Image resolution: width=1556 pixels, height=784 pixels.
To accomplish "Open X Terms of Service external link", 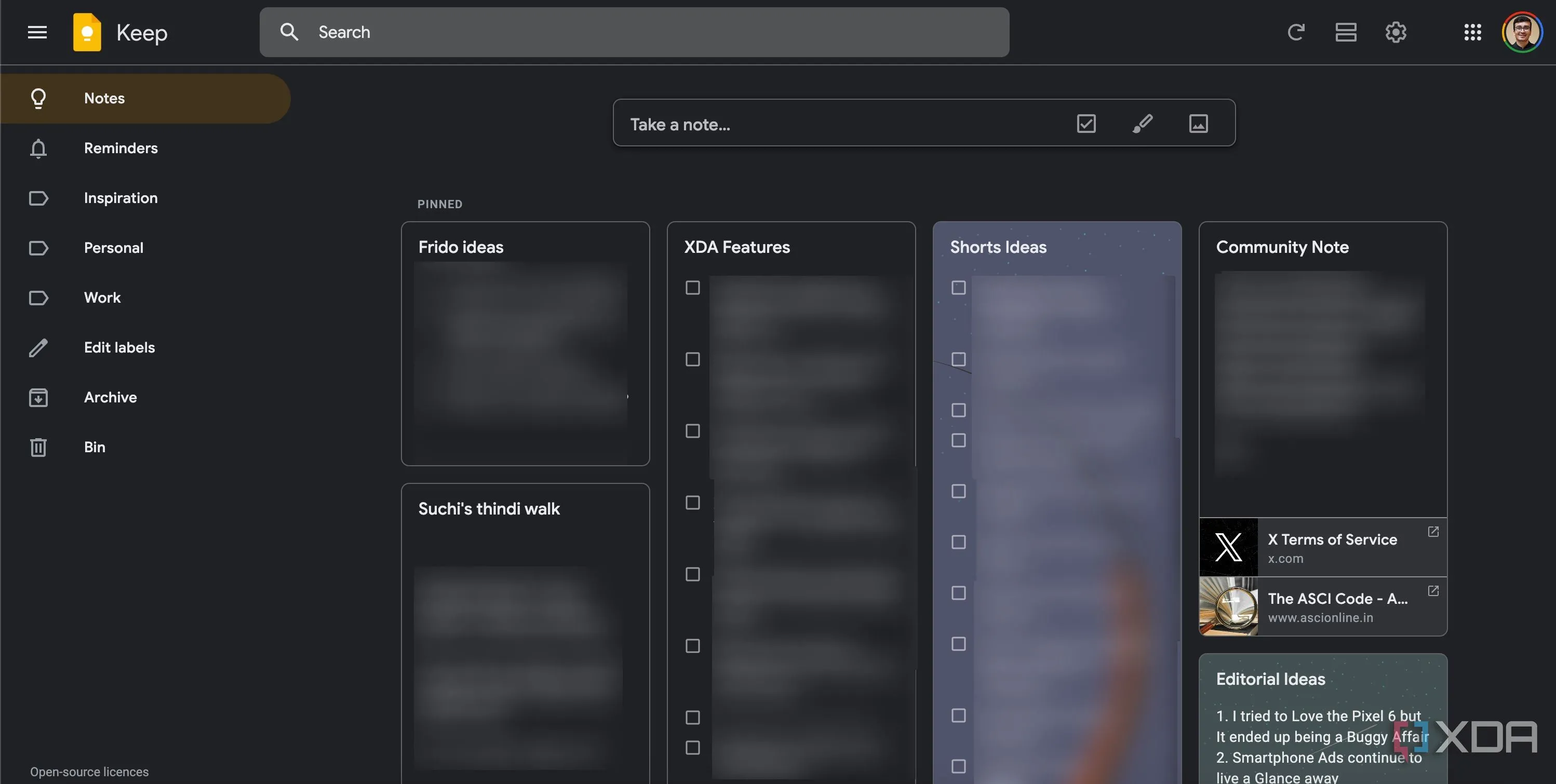I will point(1433,532).
